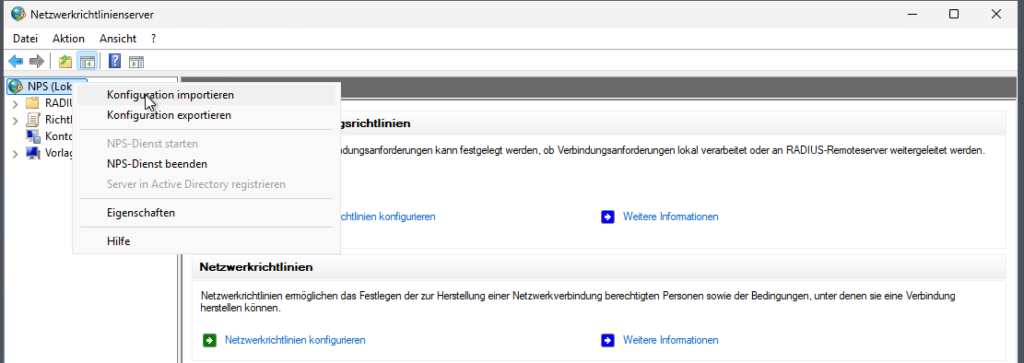Image resolution: width=1024 pixels, height=363 pixels.
Task: Click the Netzwerkrichtlinien section header
Action: tap(257, 267)
